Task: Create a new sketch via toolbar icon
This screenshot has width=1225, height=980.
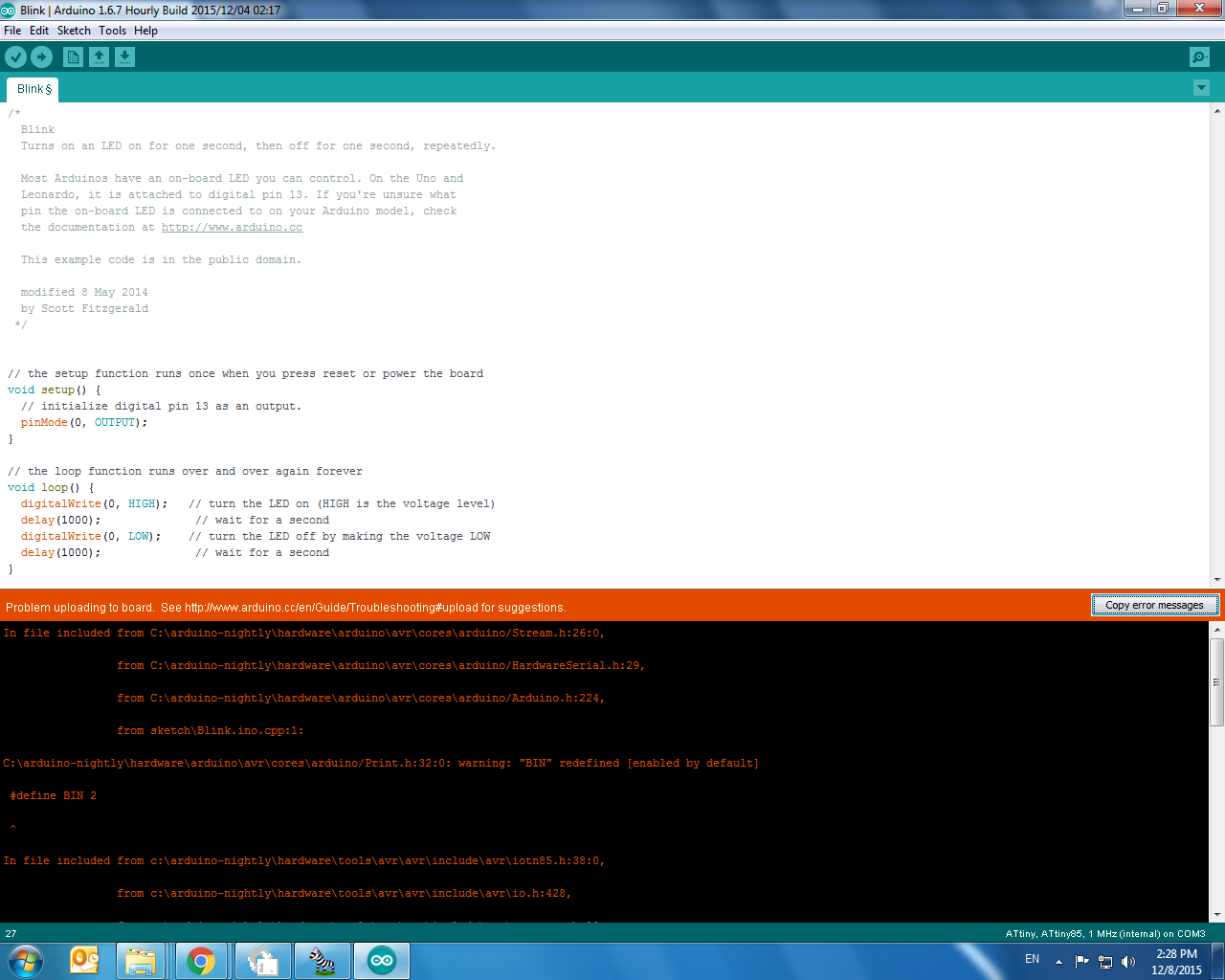Action: pos(73,57)
